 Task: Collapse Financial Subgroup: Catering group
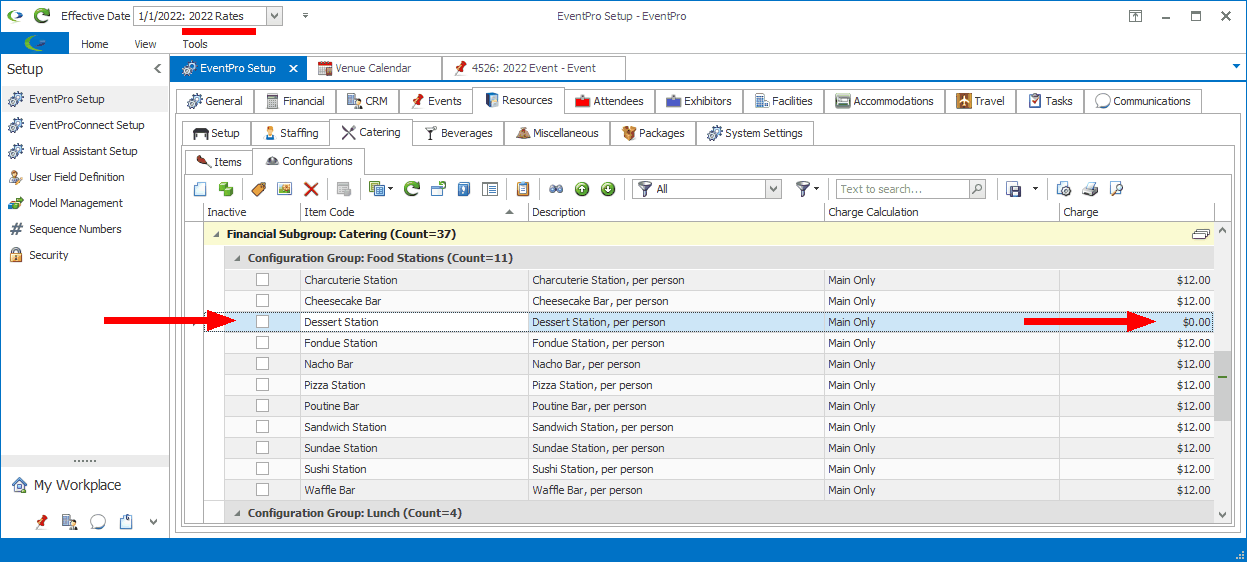(216, 234)
